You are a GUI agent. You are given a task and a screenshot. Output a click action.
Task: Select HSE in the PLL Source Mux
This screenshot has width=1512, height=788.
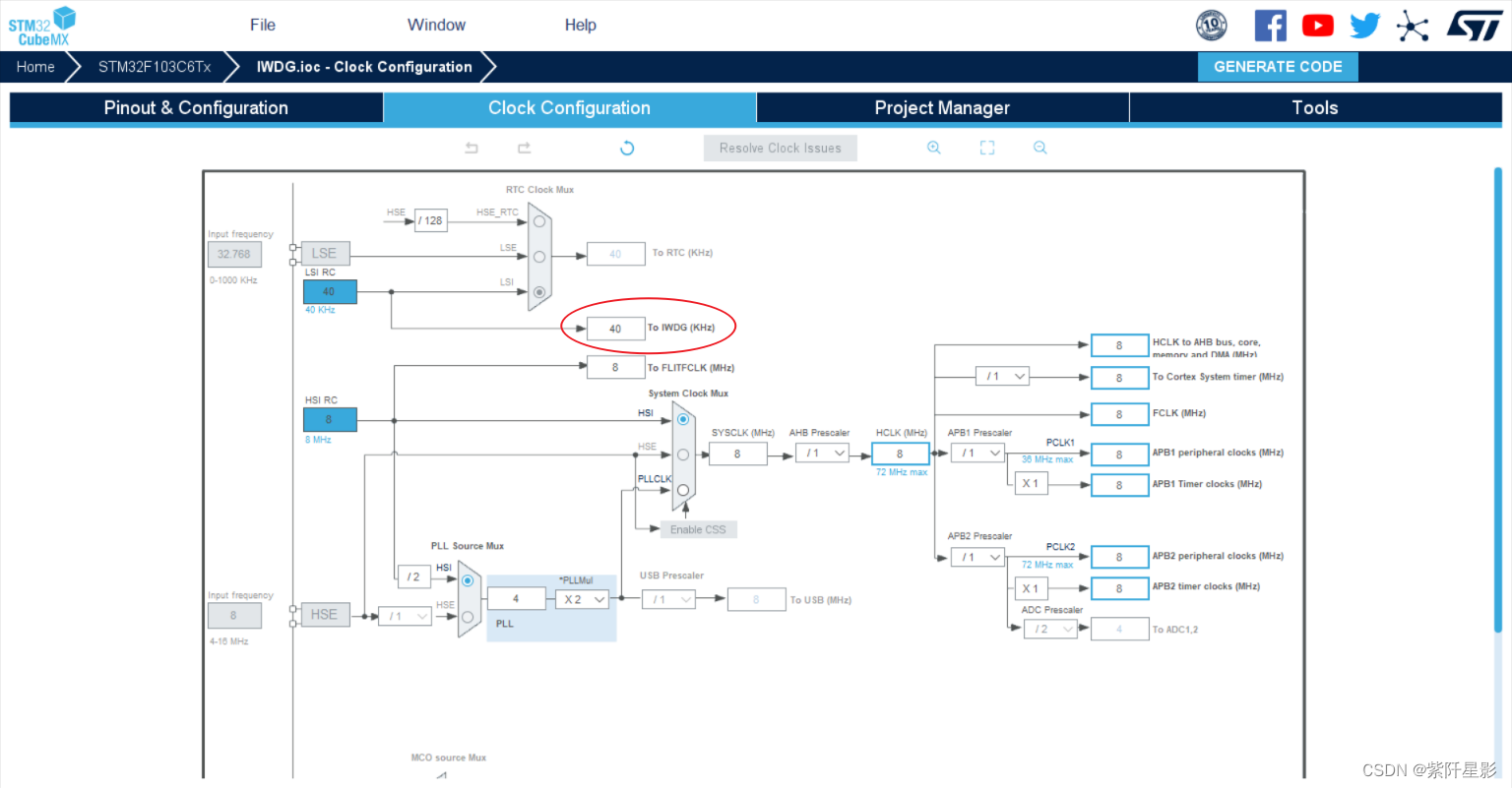click(x=468, y=617)
